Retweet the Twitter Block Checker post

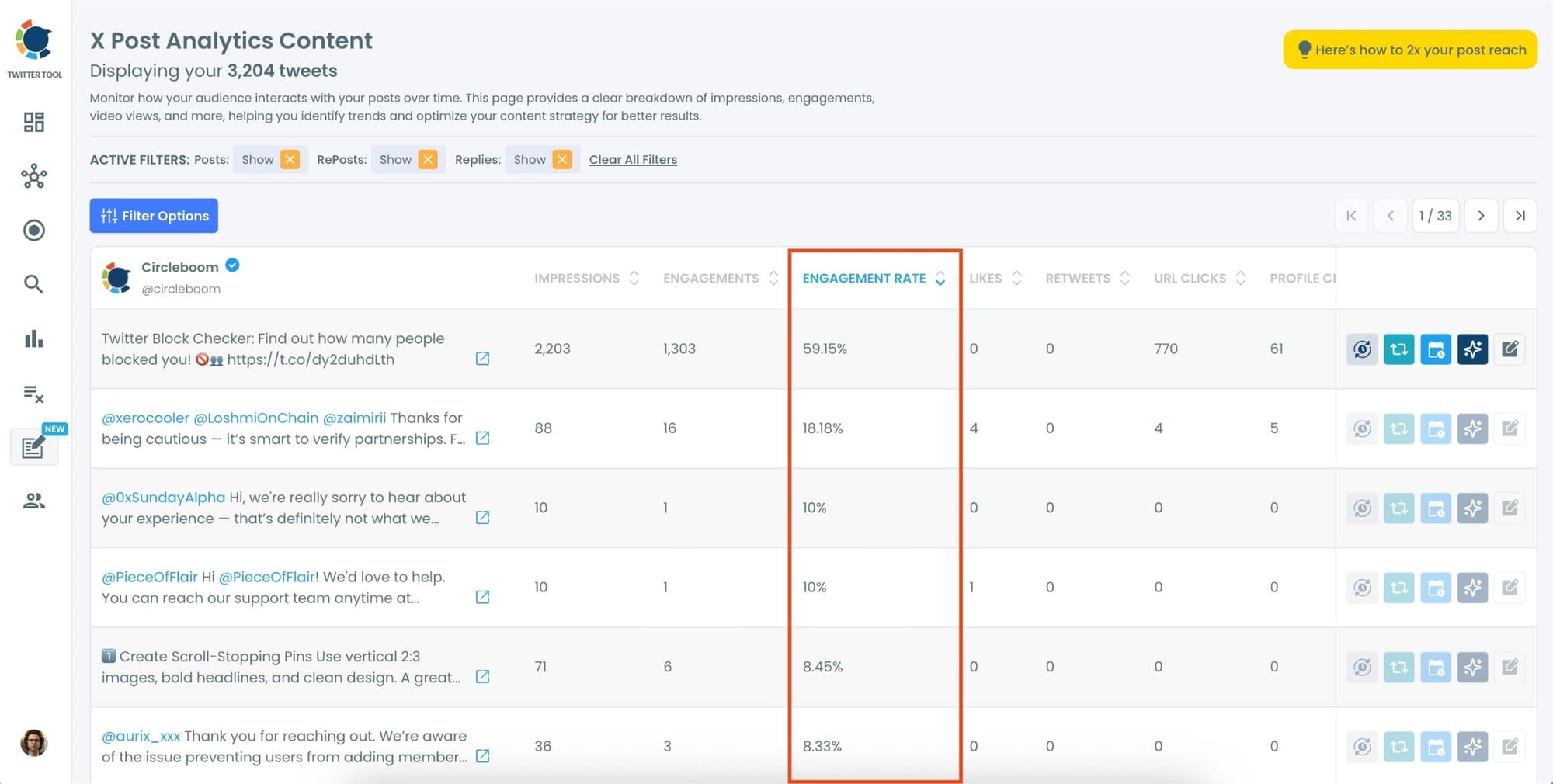coord(1398,349)
